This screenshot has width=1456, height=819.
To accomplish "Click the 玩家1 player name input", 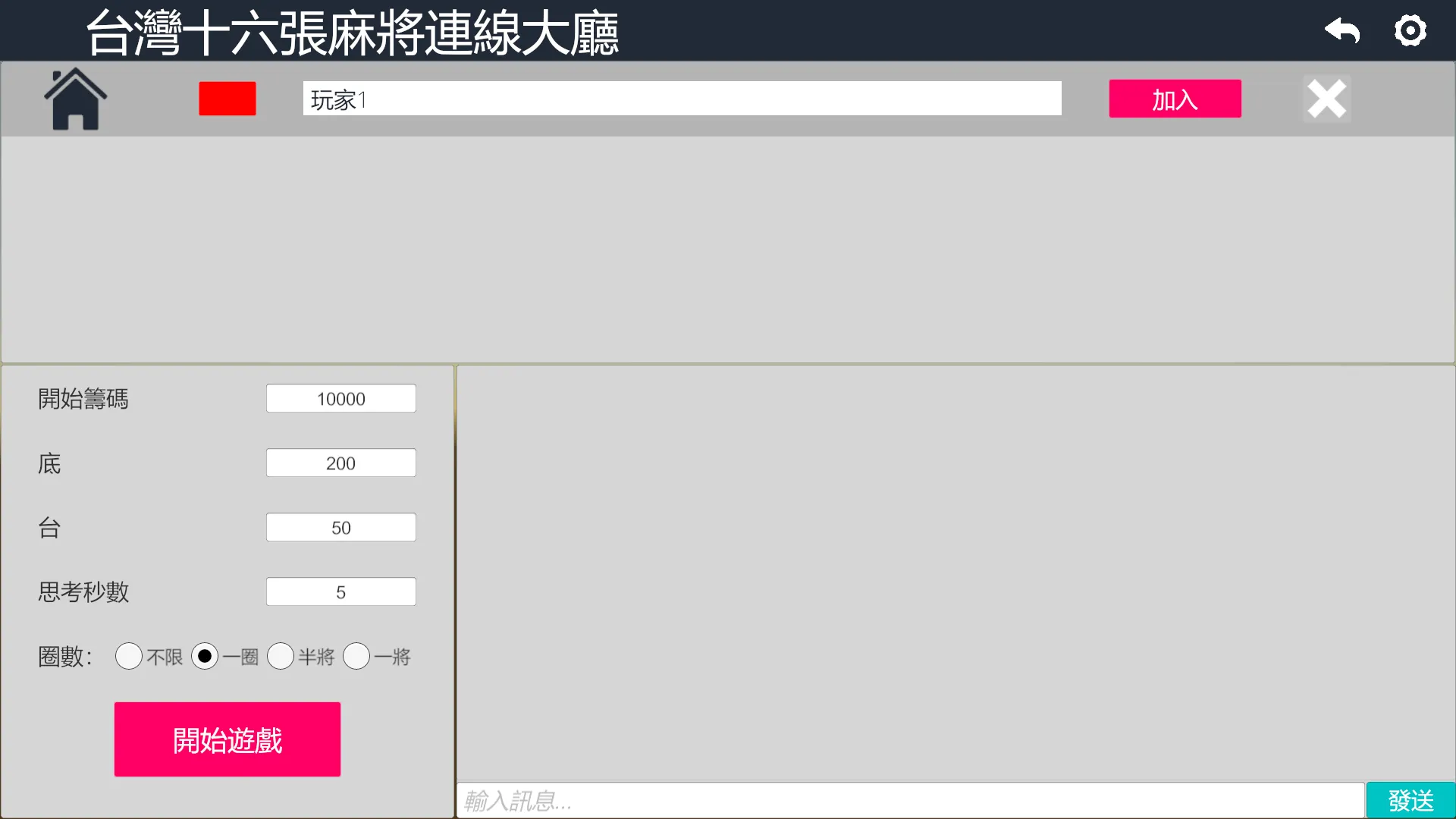I will pos(682,99).
